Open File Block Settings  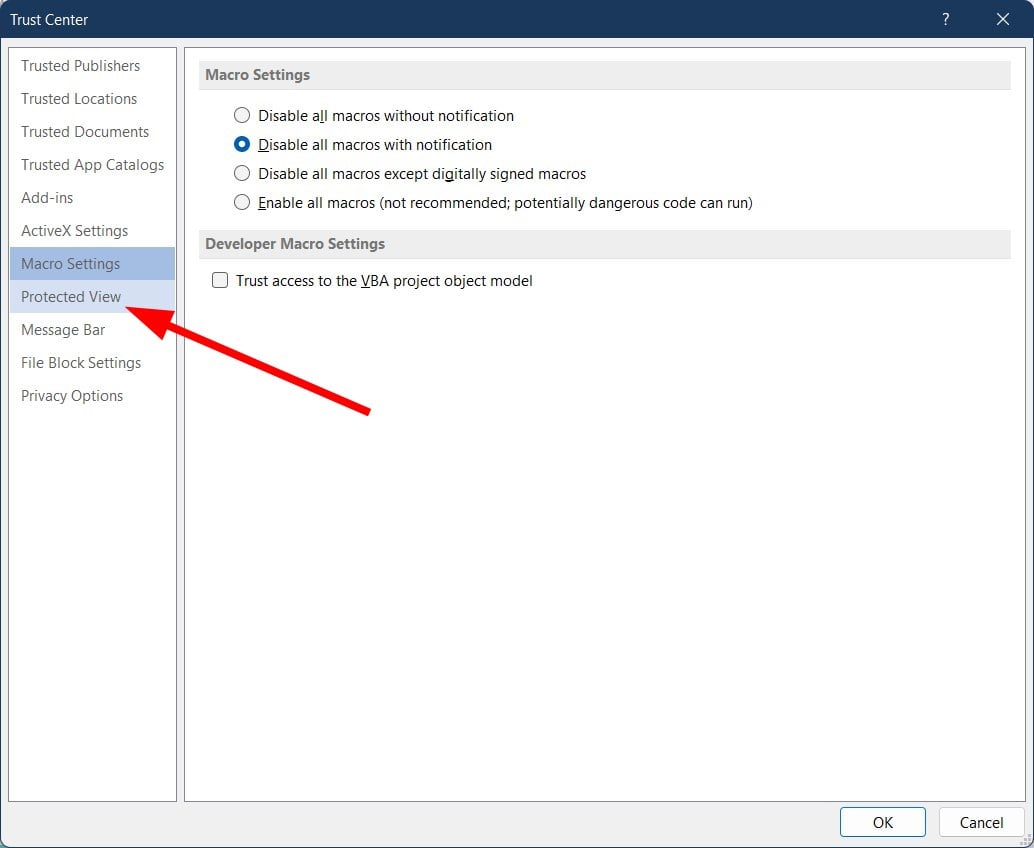pos(92,363)
